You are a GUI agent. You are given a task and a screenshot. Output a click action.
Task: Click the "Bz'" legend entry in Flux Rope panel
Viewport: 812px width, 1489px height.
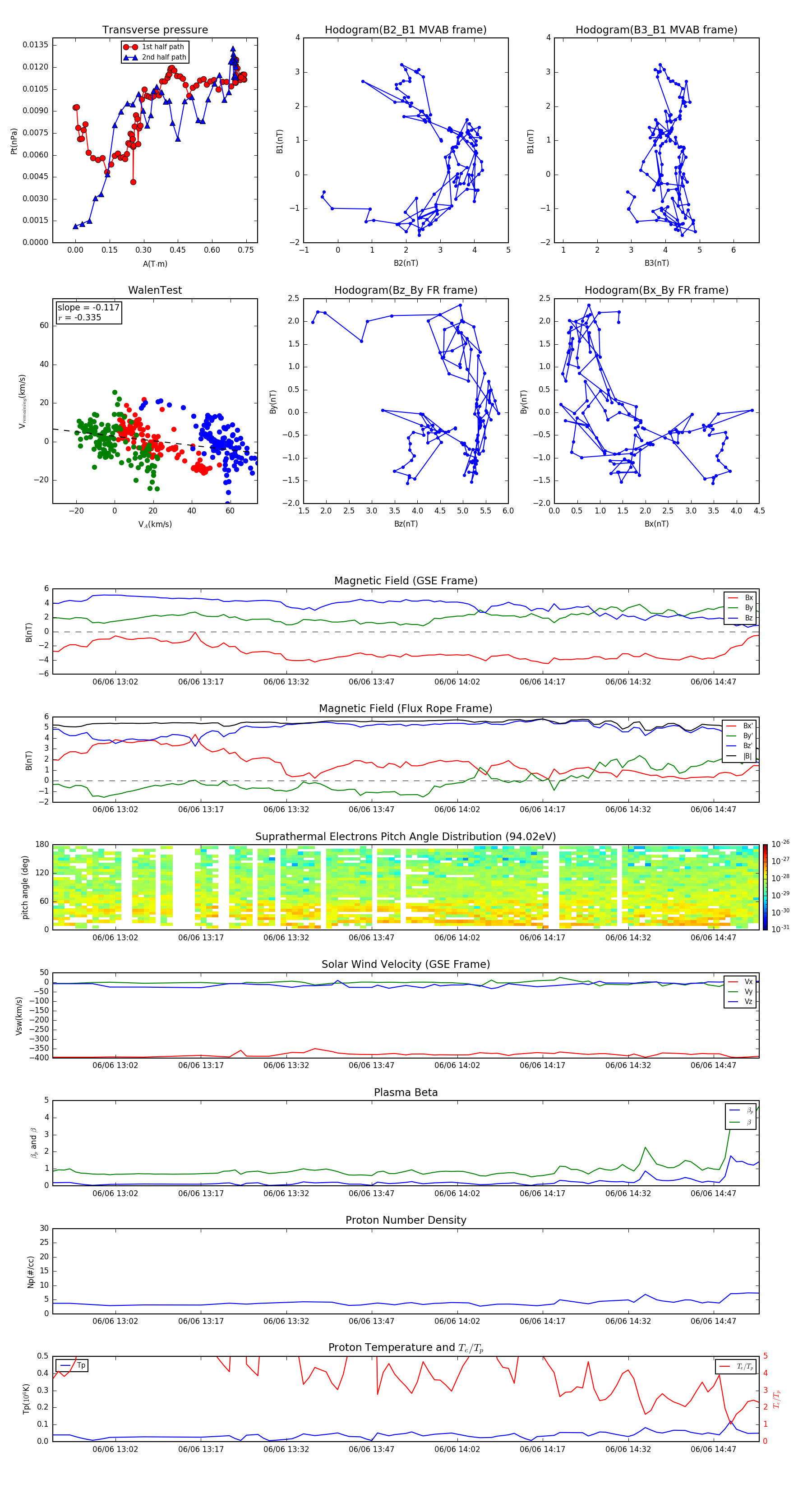[x=740, y=746]
